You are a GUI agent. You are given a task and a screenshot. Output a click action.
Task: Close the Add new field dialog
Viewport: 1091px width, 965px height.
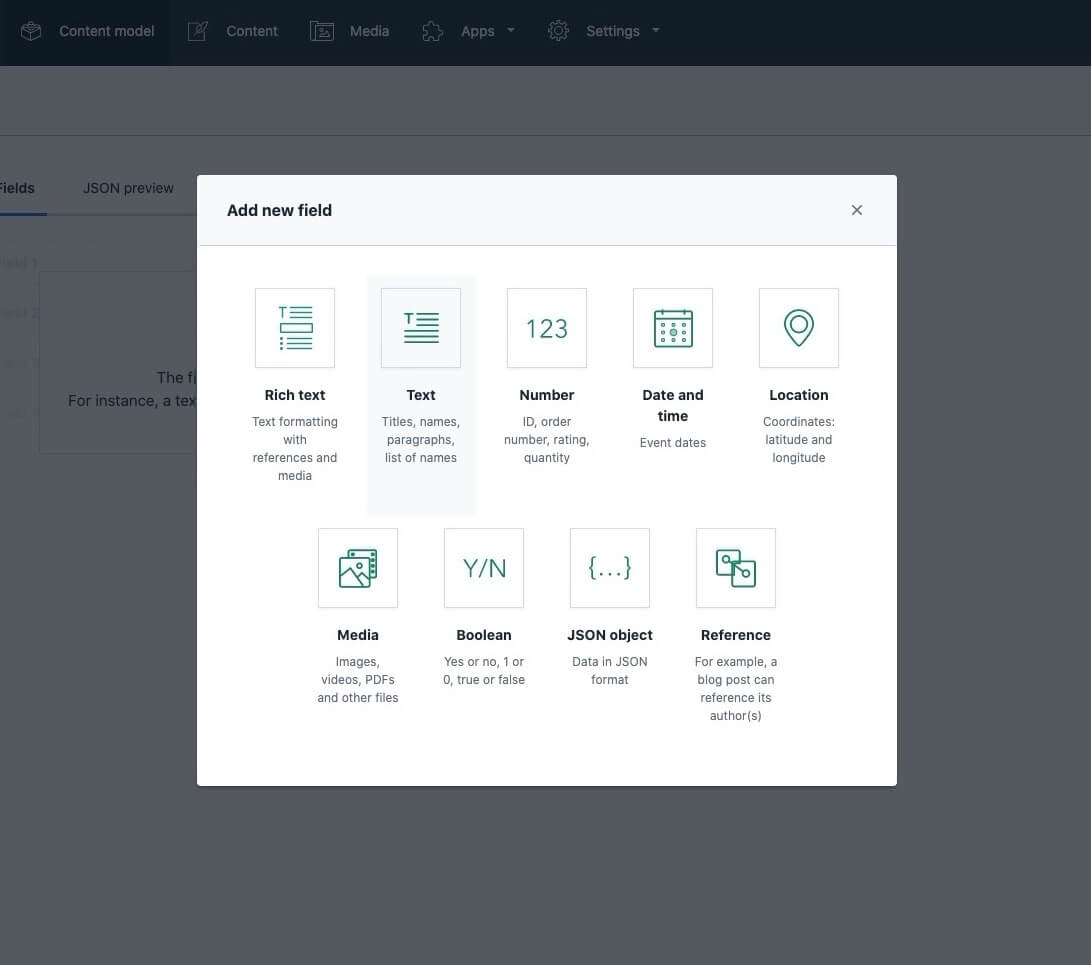857,210
